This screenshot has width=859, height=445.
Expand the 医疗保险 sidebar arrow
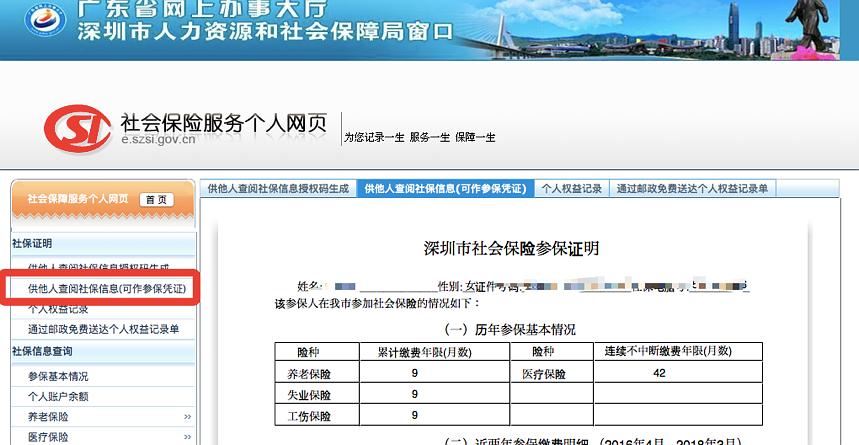[187, 437]
